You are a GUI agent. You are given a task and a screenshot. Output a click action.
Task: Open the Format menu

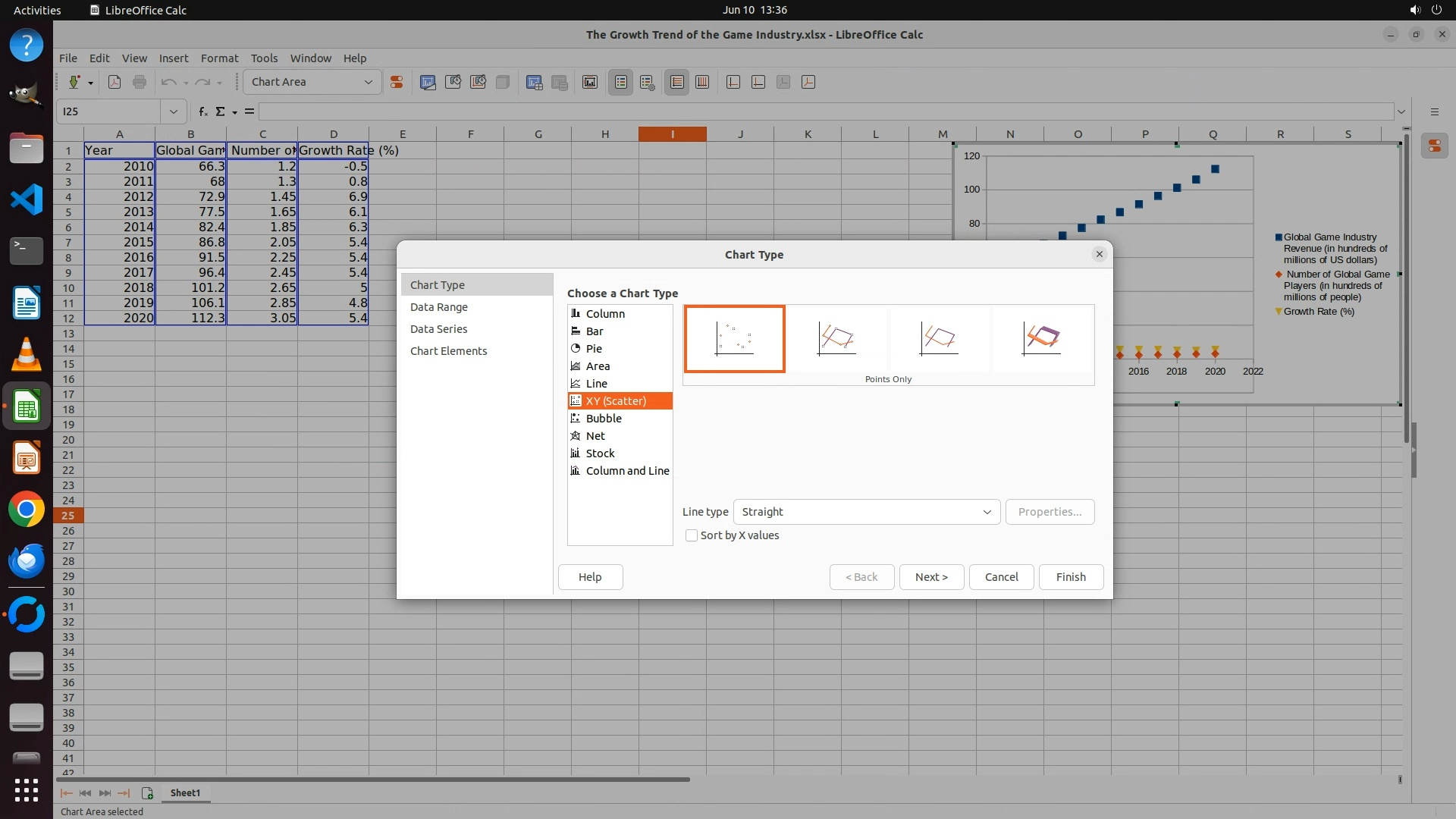pyautogui.click(x=219, y=58)
